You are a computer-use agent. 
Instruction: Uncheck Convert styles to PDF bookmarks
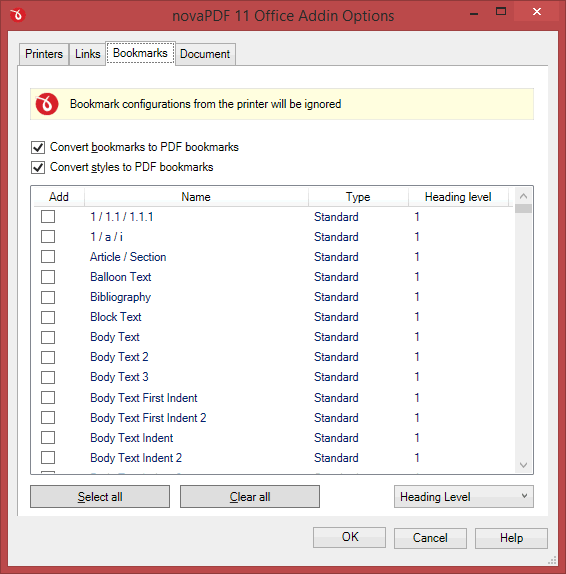(38, 168)
